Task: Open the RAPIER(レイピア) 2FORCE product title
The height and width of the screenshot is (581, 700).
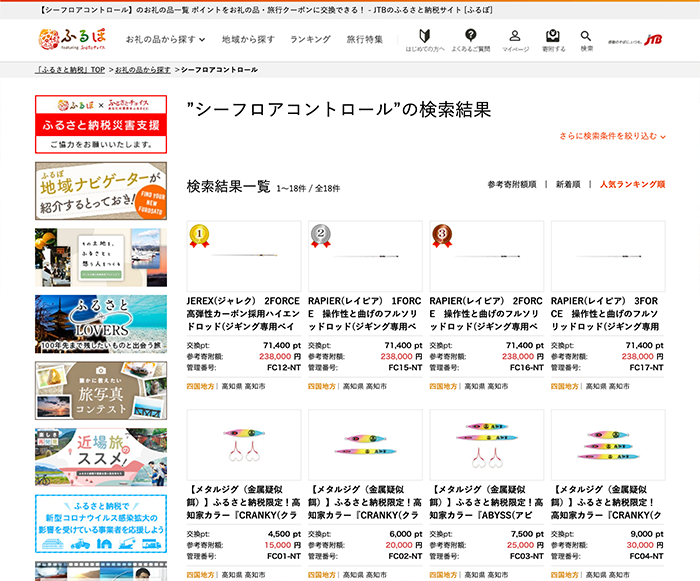Action: point(487,313)
